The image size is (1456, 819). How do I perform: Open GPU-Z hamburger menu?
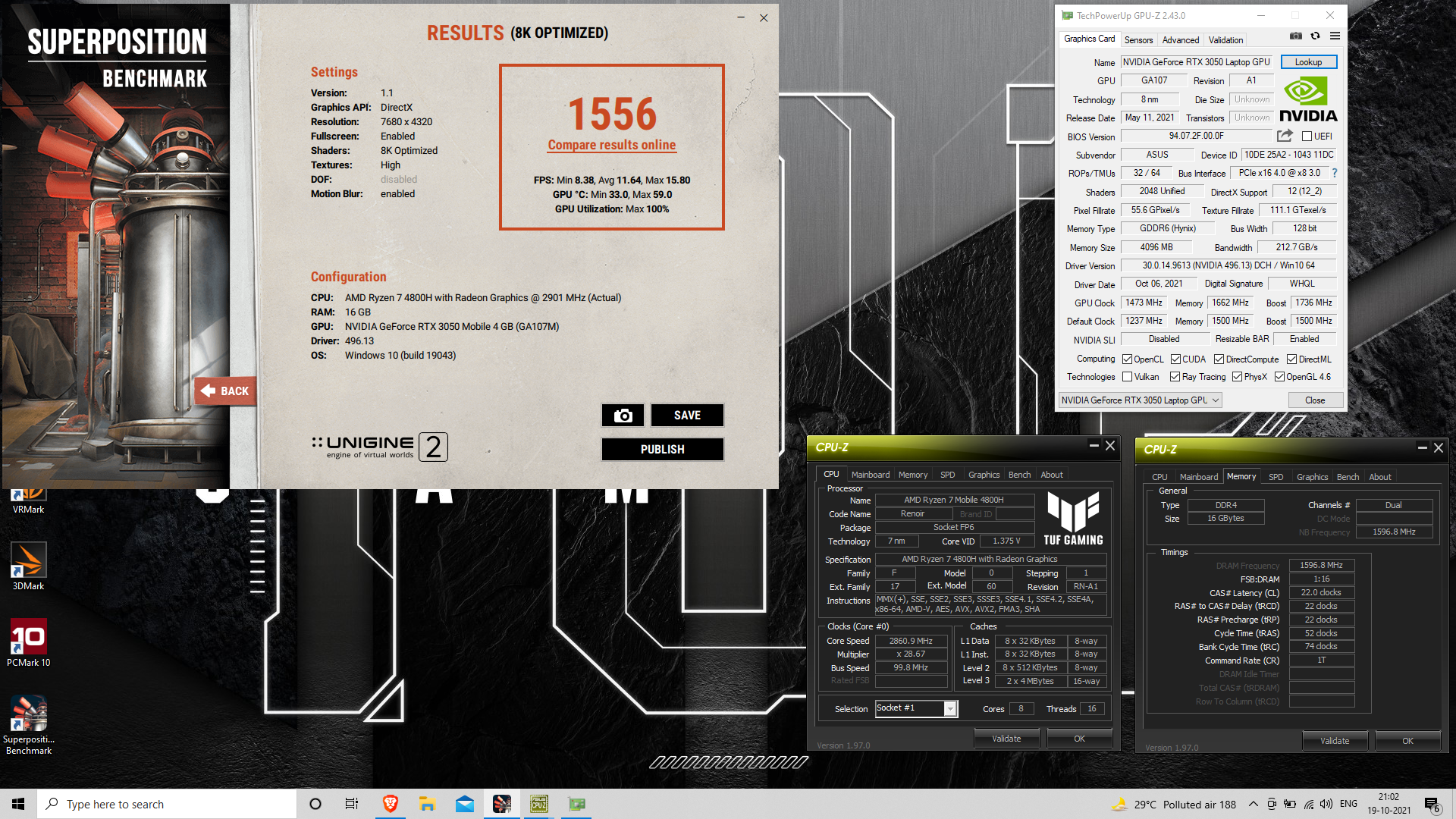[1335, 36]
